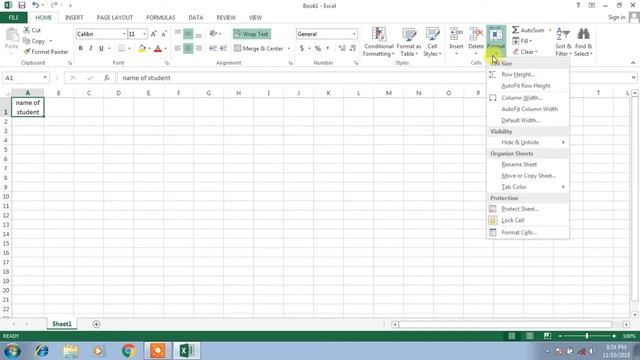Open Format Cells dialog entry
Image resolution: width=640 pixels, height=360 pixels.
[527, 232]
